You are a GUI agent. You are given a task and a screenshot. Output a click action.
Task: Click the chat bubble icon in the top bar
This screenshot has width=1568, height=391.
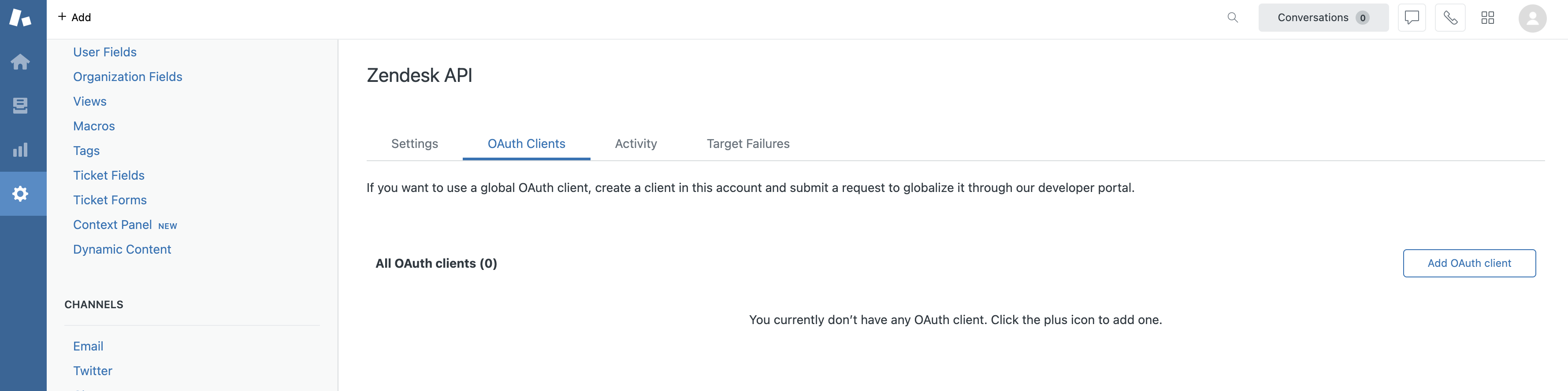[x=1412, y=17]
